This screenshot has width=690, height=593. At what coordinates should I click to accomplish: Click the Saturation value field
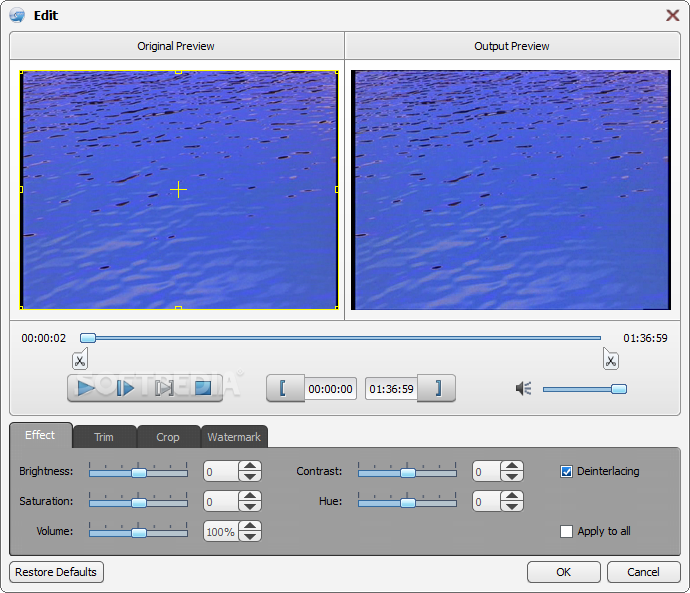(x=221, y=501)
